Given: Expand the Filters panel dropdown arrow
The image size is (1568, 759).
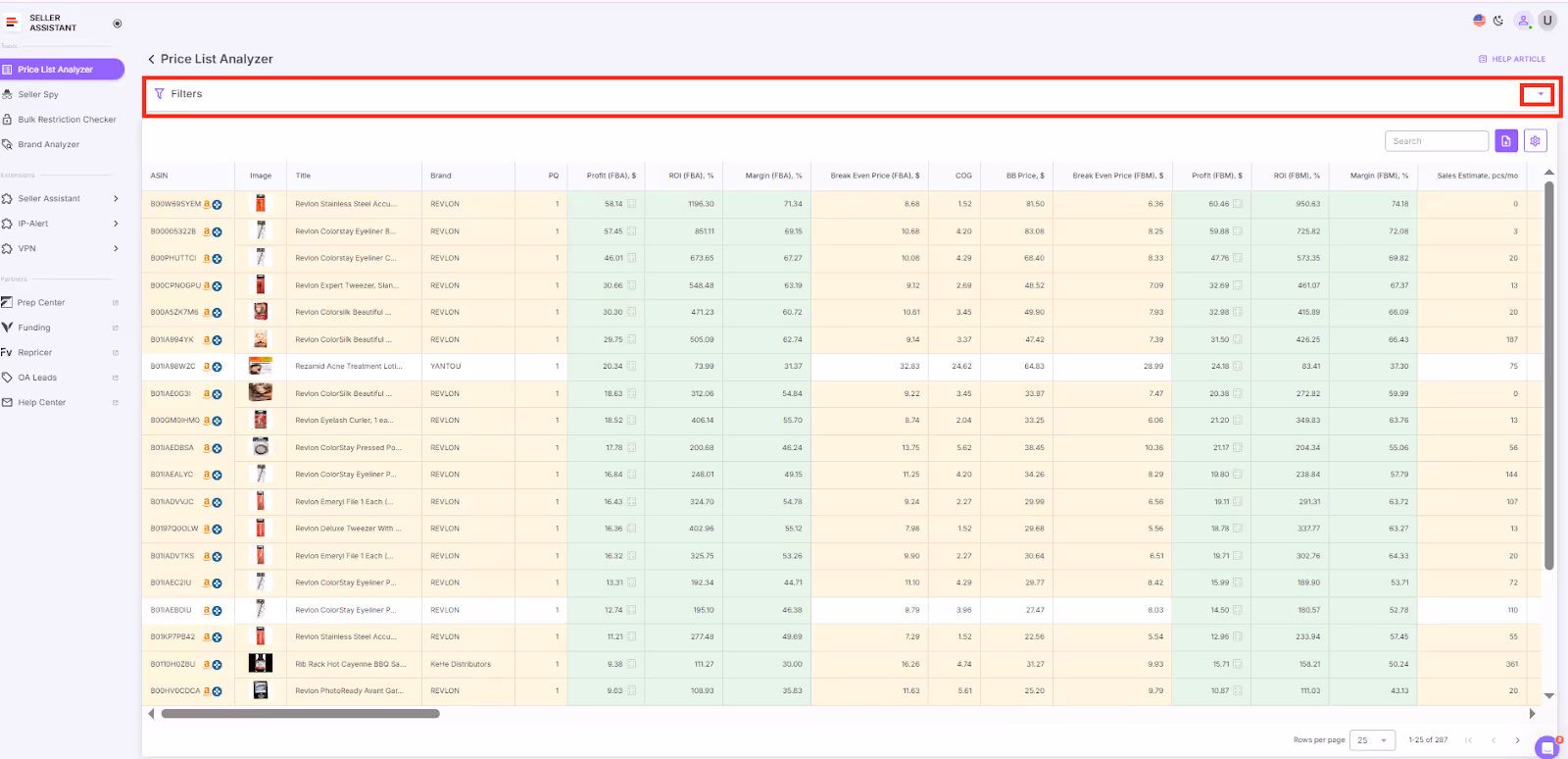Looking at the screenshot, I should tap(1540, 94).
